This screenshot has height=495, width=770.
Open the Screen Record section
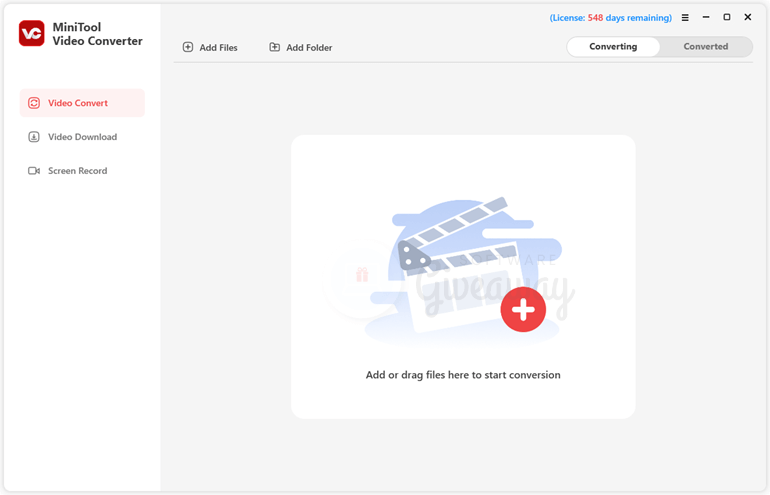[x=82, y=171]
